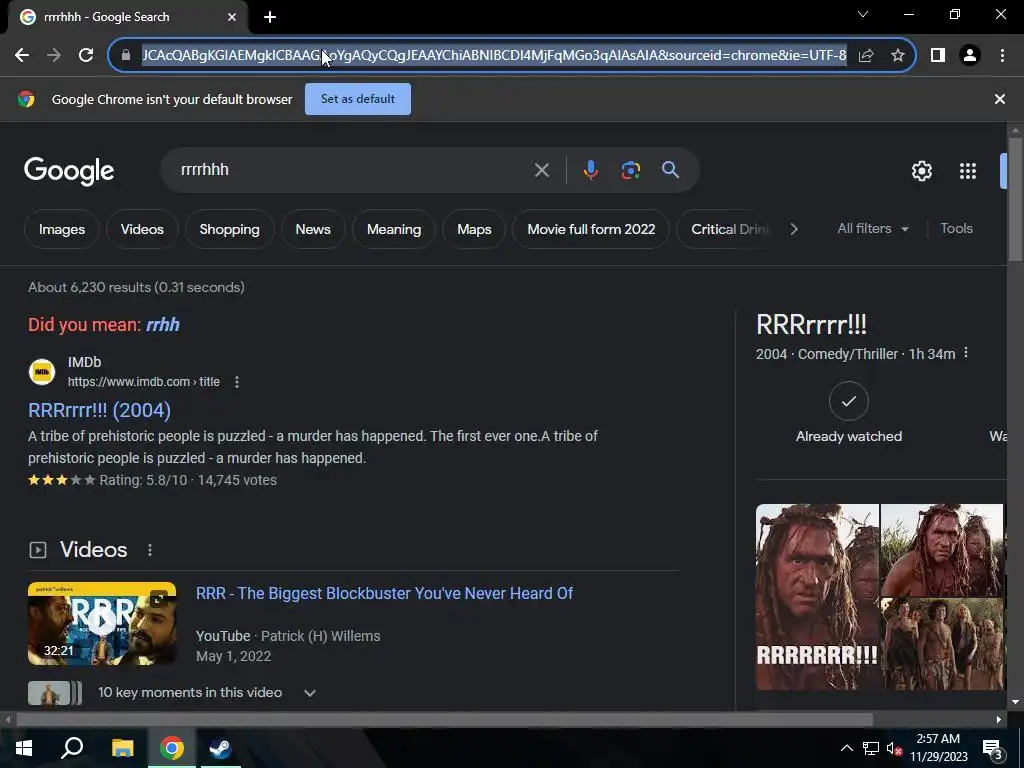Open Windows taskbar search
The height and width of the screenshot is (768, 1024).
click(x=72, y=748)
